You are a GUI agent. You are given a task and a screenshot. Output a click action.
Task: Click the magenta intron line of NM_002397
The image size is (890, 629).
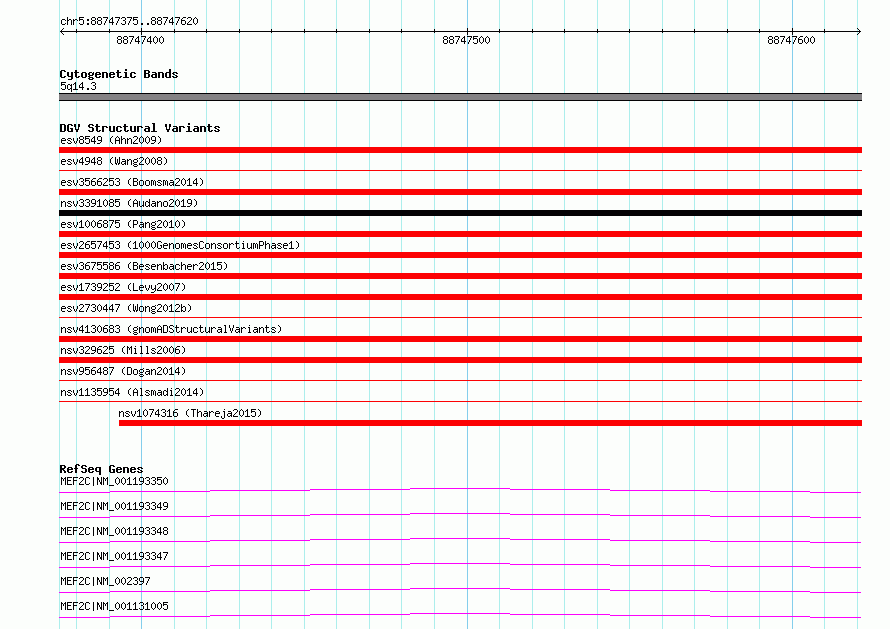[460, 590]
